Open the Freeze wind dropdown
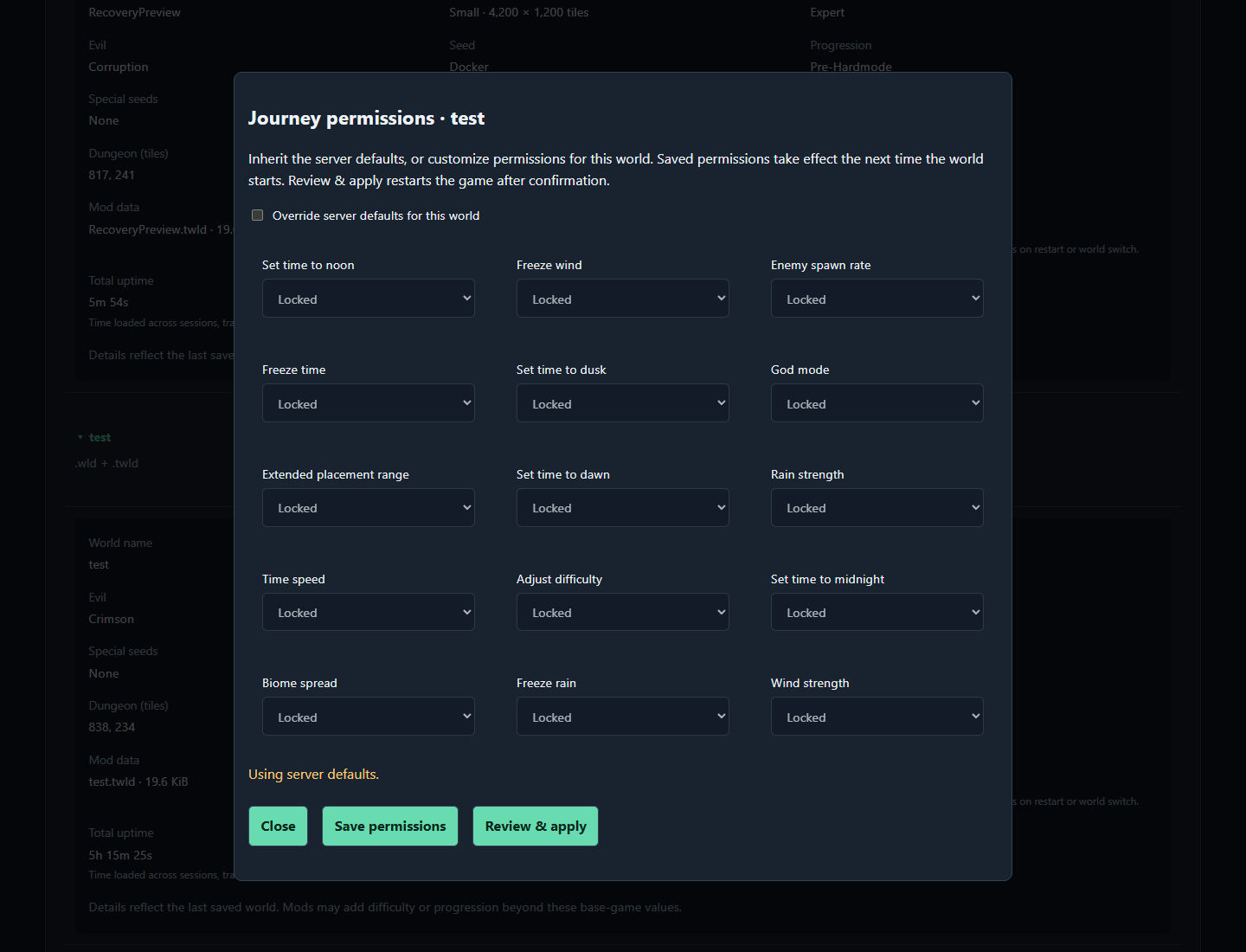1246x952 pixels. coord(623,299)
